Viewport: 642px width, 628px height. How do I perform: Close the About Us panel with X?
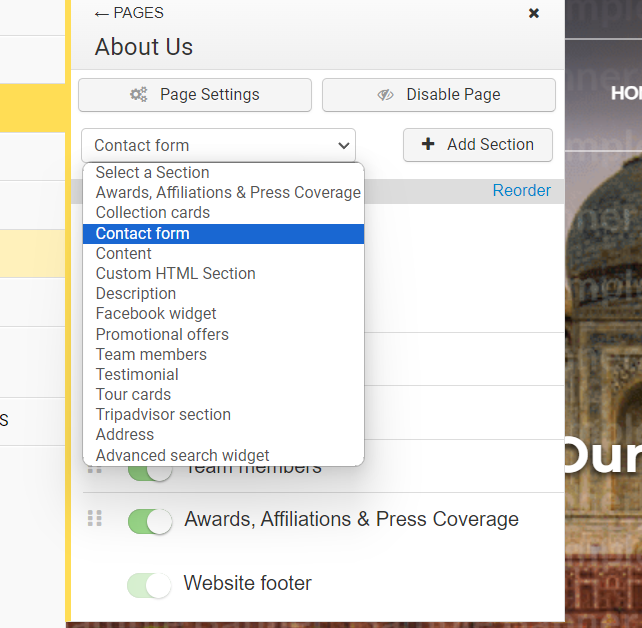(x=534, y=13)
